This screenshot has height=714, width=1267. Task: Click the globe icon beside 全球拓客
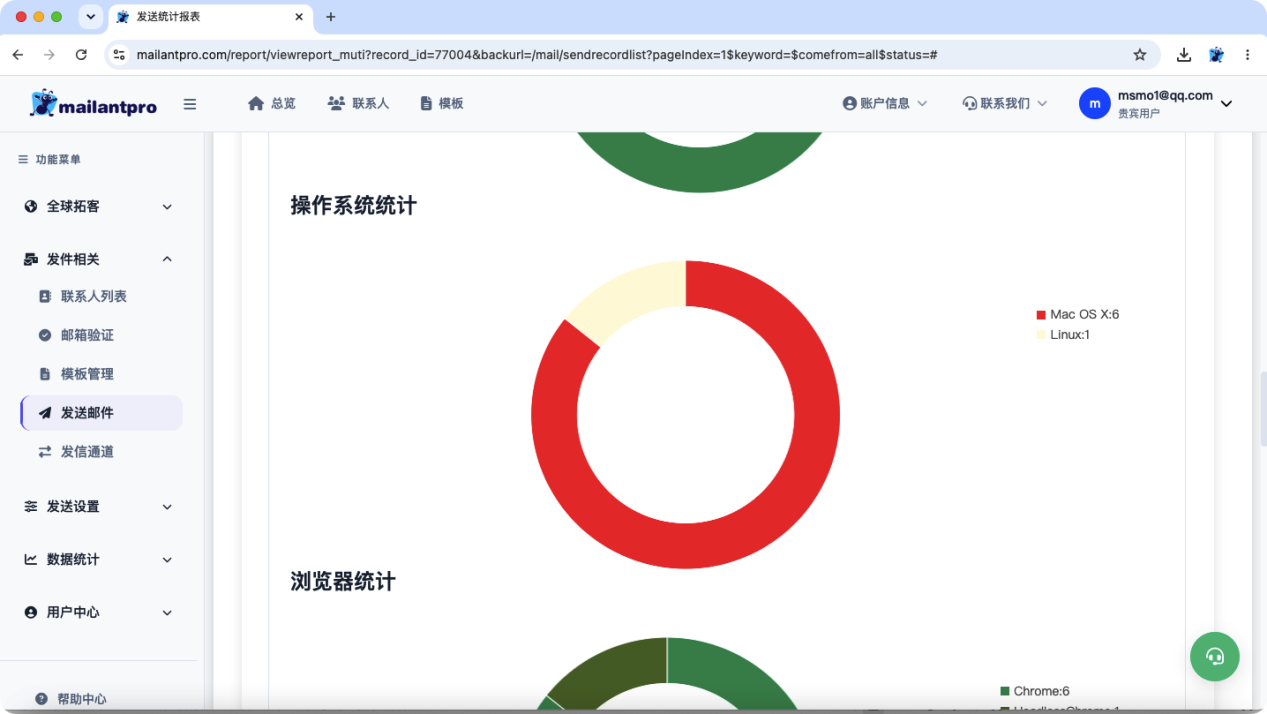31,206
